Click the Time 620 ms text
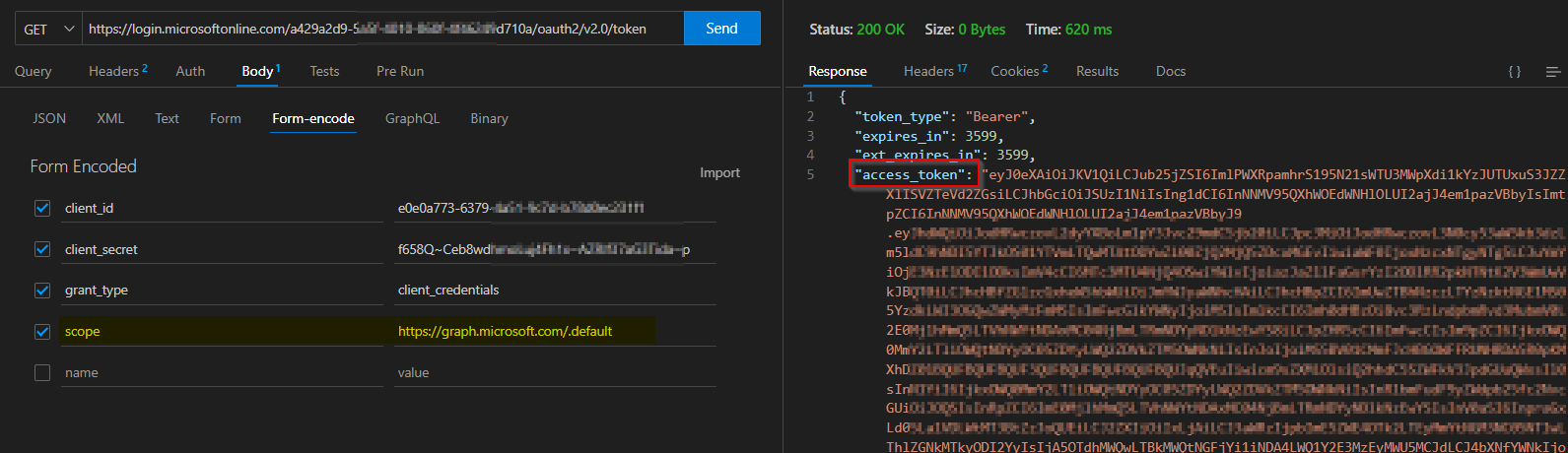The height and width of the screenshot is (453, 1568). [x=1068, y=30]
